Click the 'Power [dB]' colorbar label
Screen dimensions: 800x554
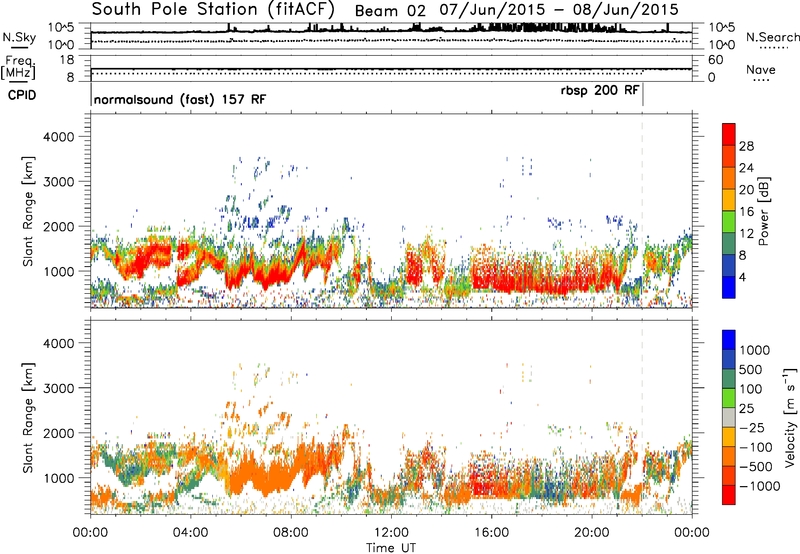[x=764, y=211]
